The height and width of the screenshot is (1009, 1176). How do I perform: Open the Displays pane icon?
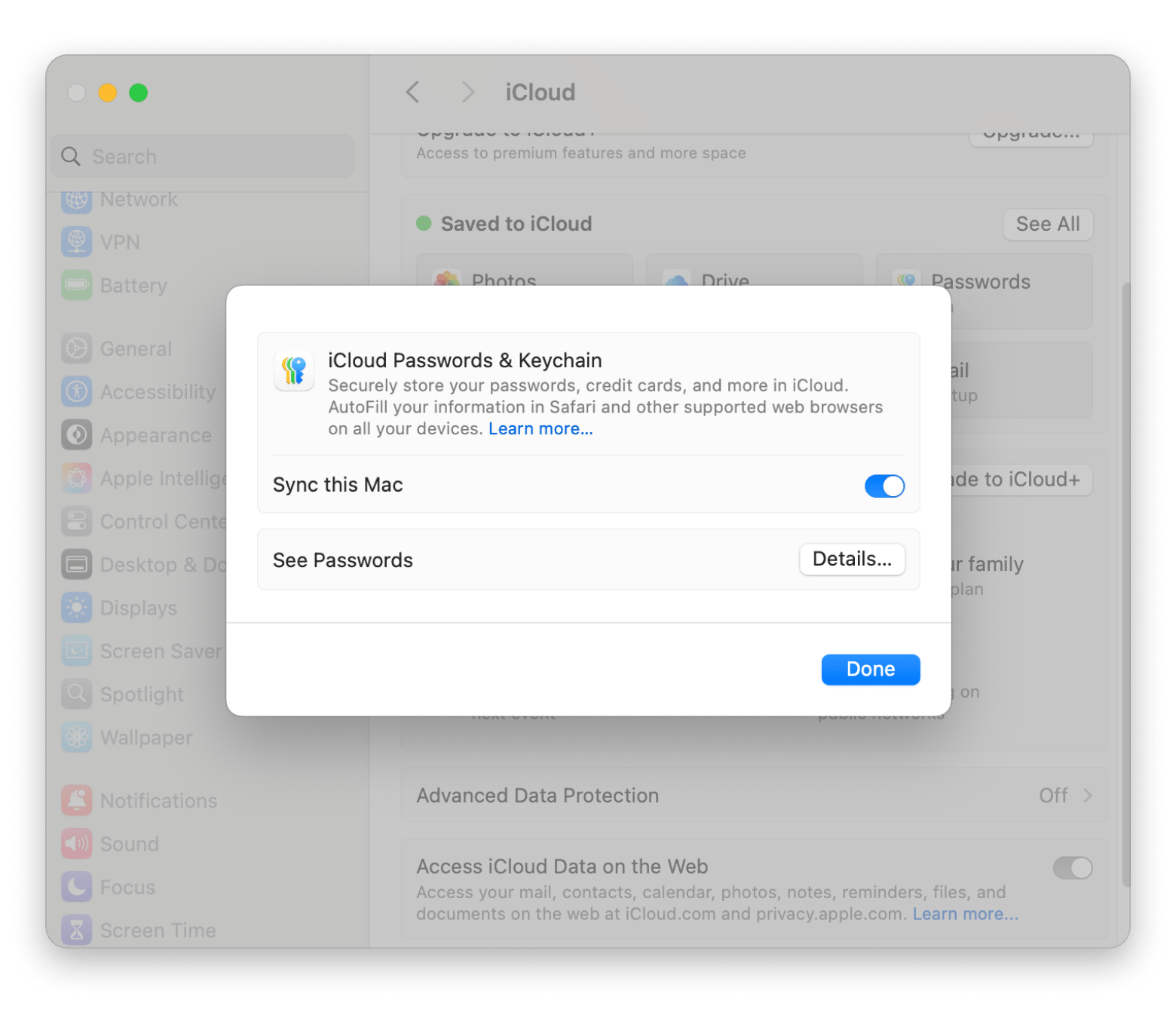(x=77, y=608)
